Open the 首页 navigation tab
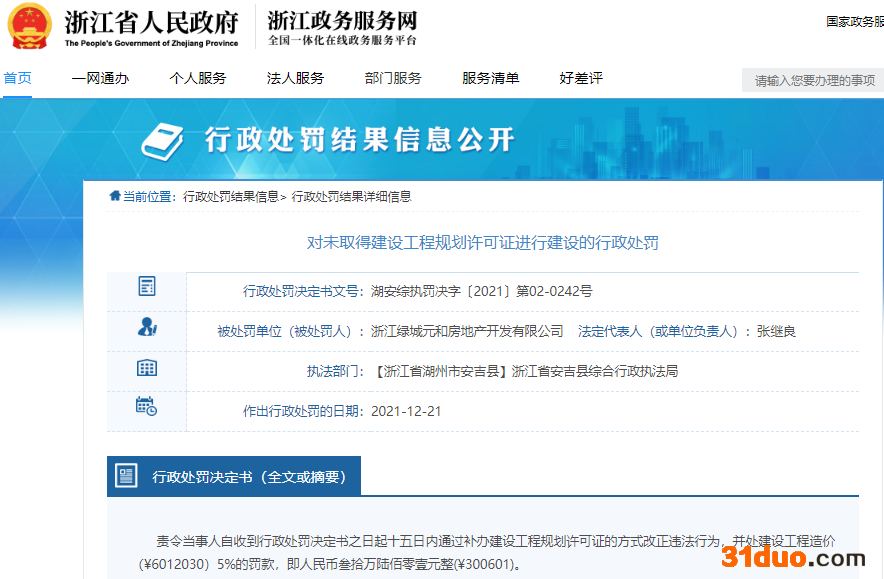 tap(17, 78)
